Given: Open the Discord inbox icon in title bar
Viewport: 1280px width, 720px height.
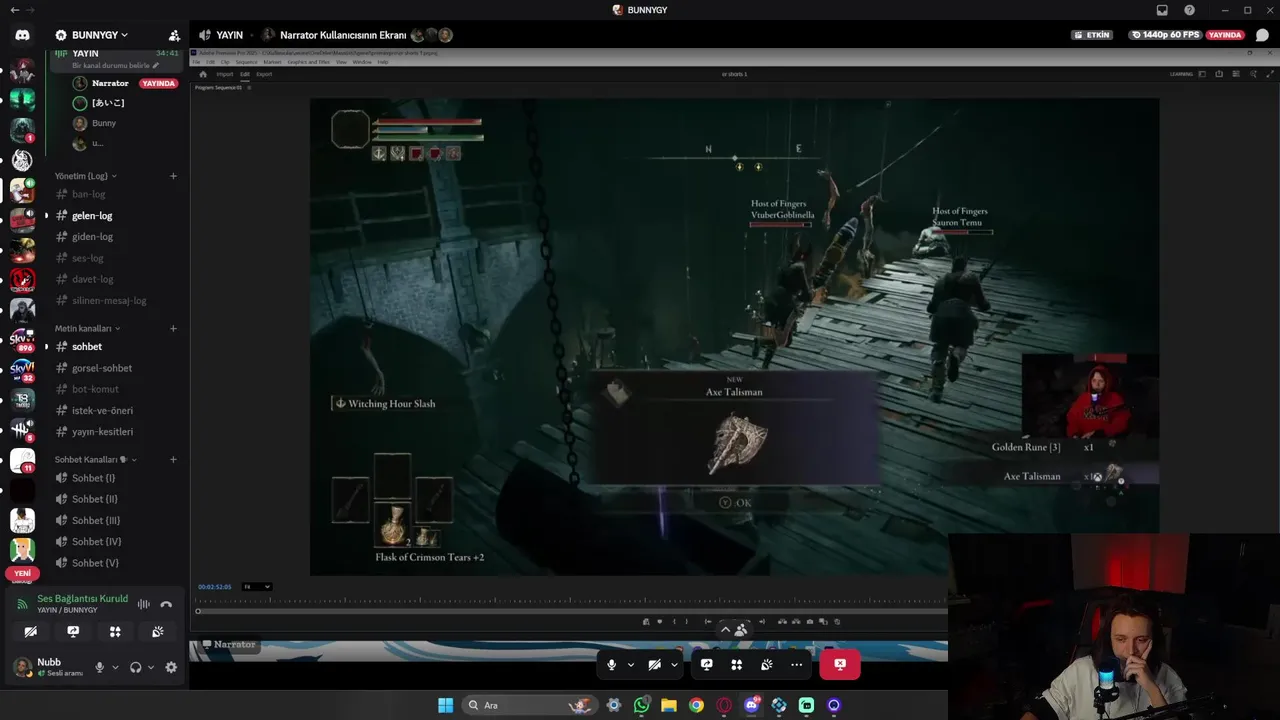Looking at the screenshot, I should coord(1162,10).
